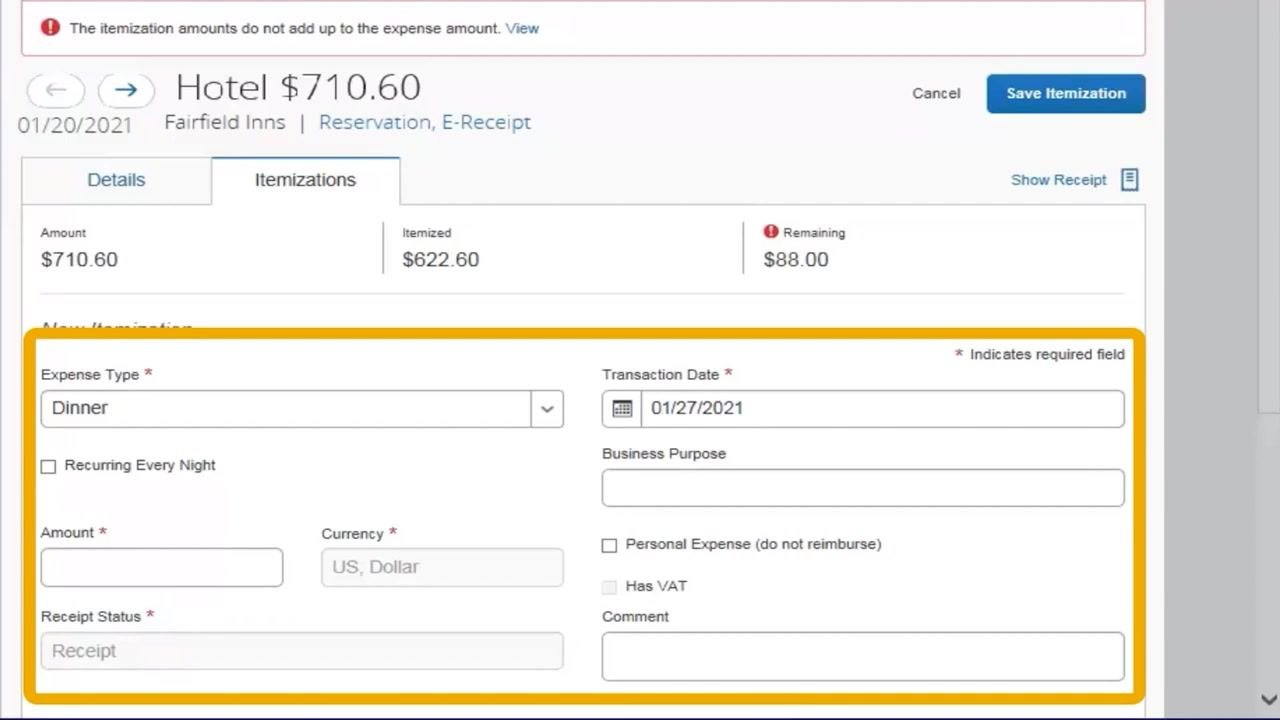Click into the Comment text box

point(863,656)
